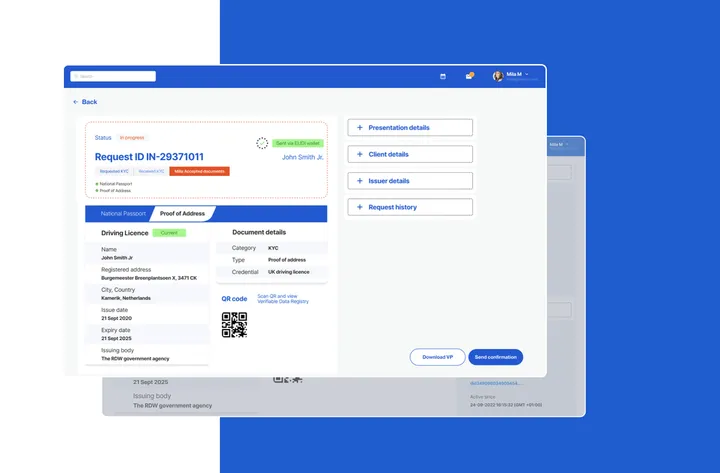Click the Send confirmation button
The width and height of the screenshot is (720, 473).
495,357
